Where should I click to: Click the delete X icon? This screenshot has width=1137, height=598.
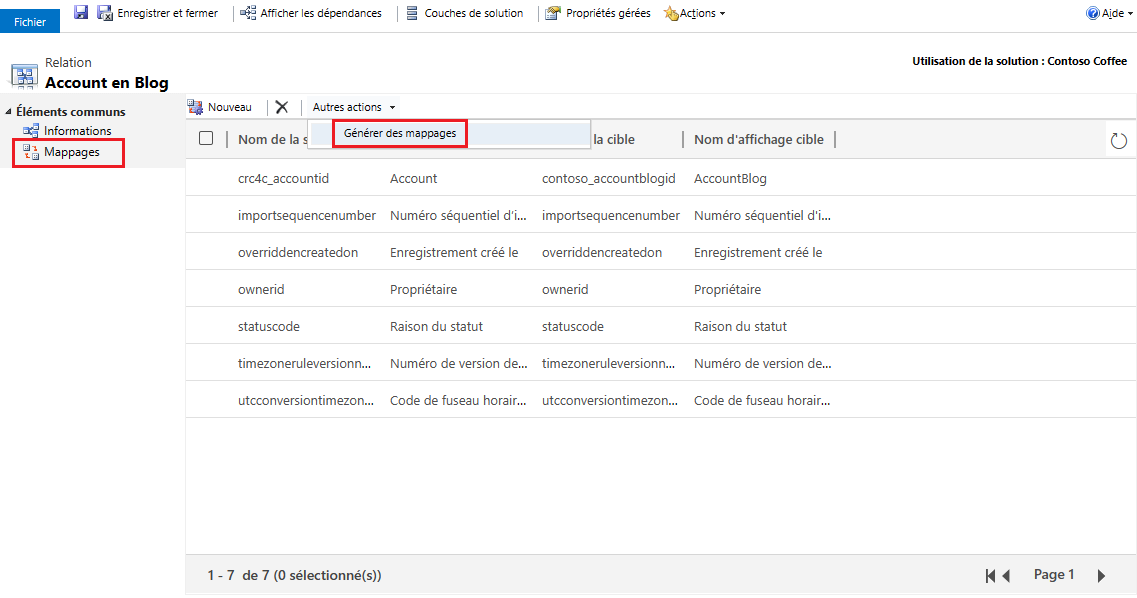pyautogui.click(x=282, y=107)
